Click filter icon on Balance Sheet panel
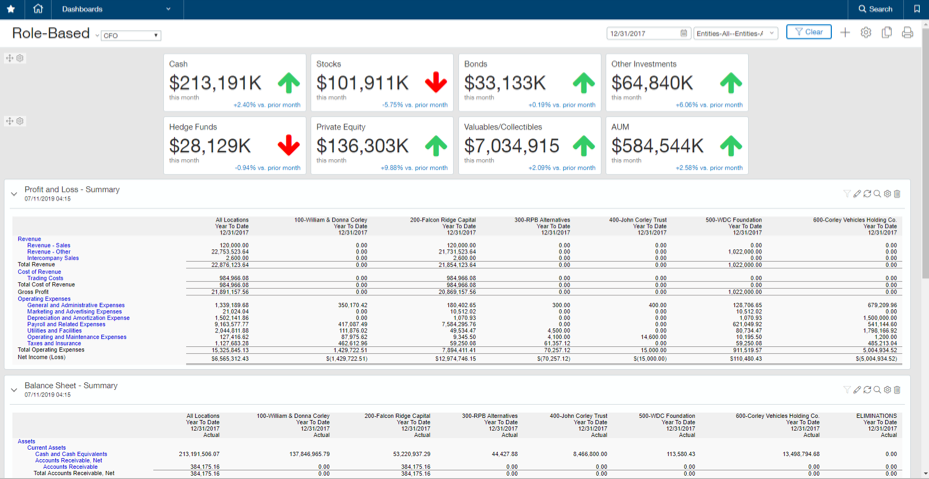Screen dimensions: 929x479 [x=847, y=389]
